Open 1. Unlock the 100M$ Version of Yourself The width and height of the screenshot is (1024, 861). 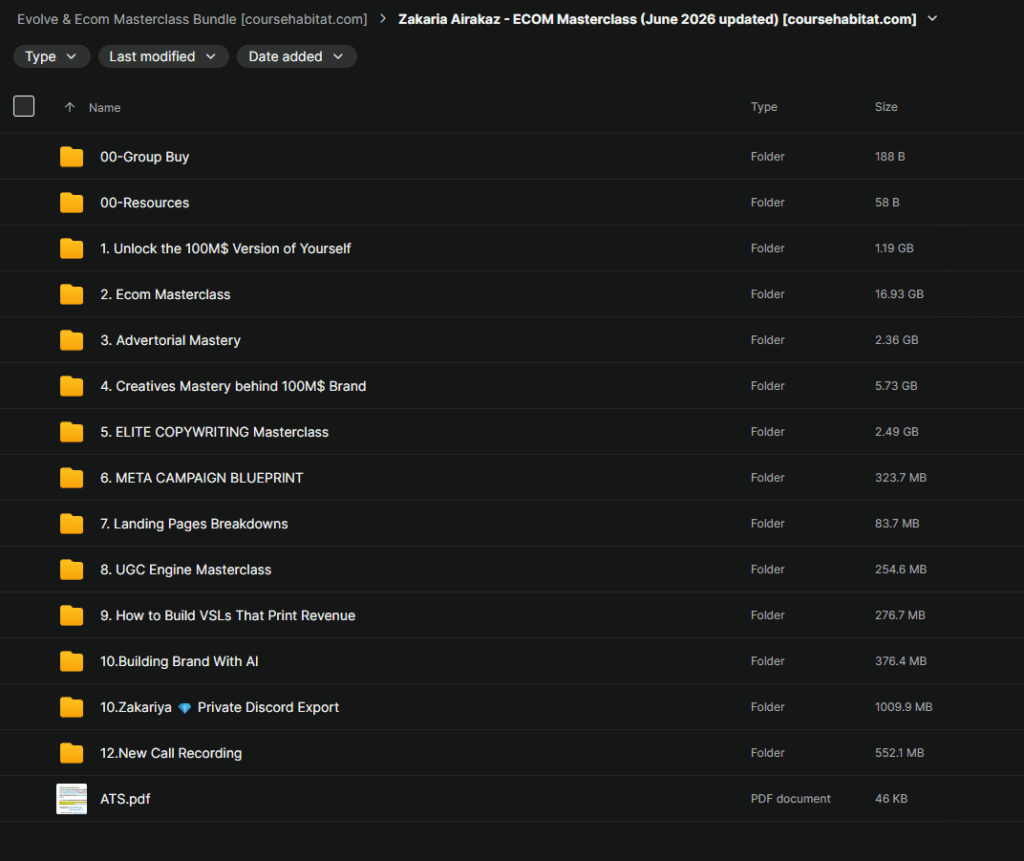click(x=225, y=248)
